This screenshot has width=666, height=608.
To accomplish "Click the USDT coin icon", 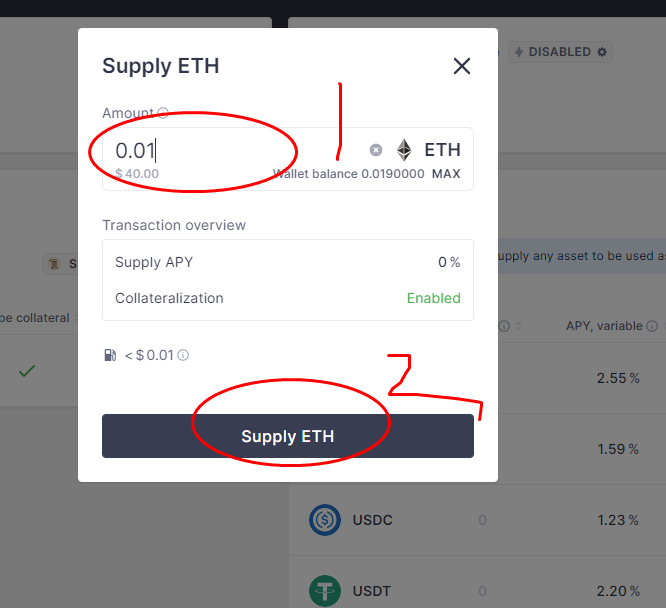I will (x=325, y=590).
